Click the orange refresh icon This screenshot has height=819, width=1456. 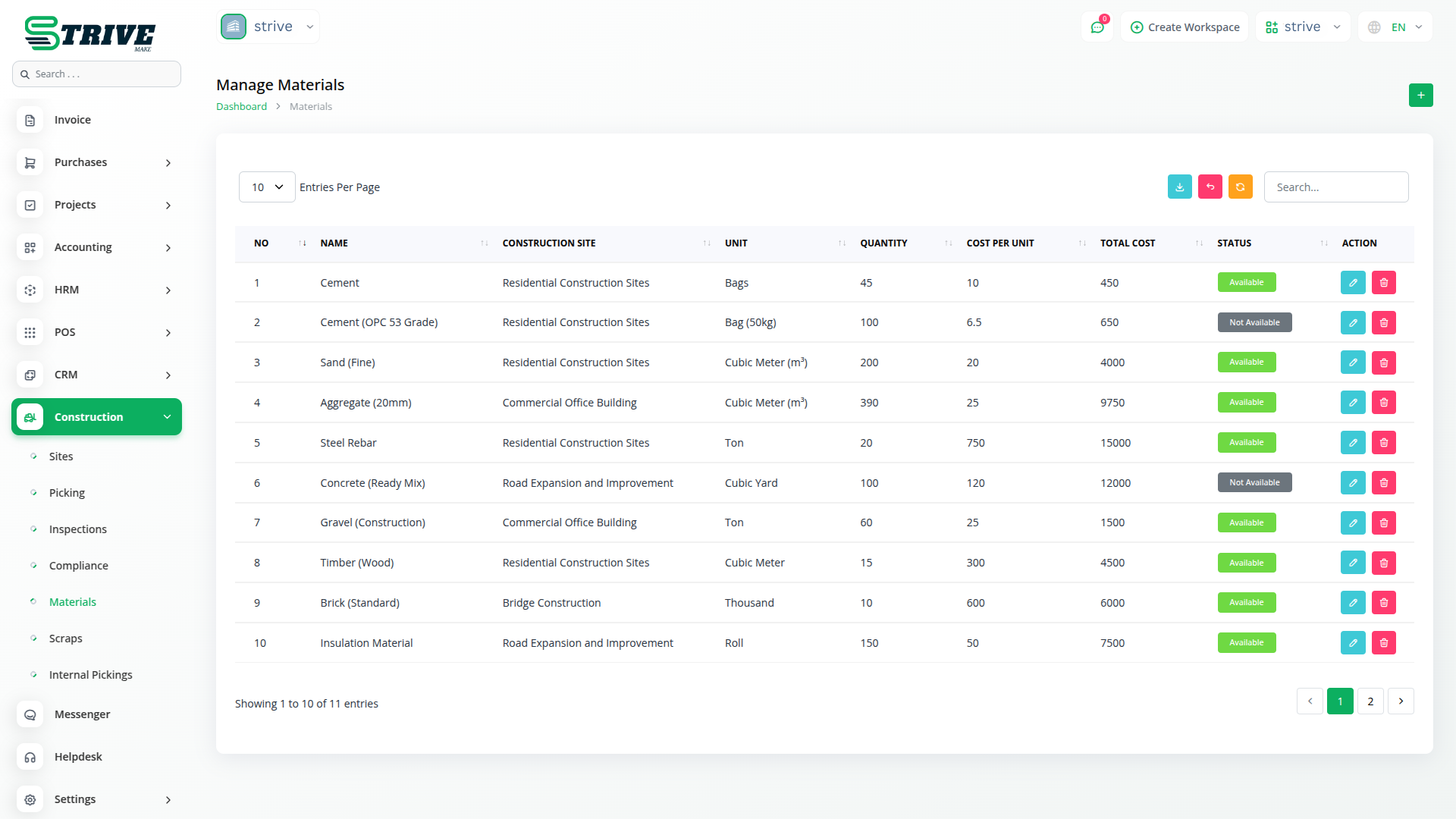tap(1240, 187)
